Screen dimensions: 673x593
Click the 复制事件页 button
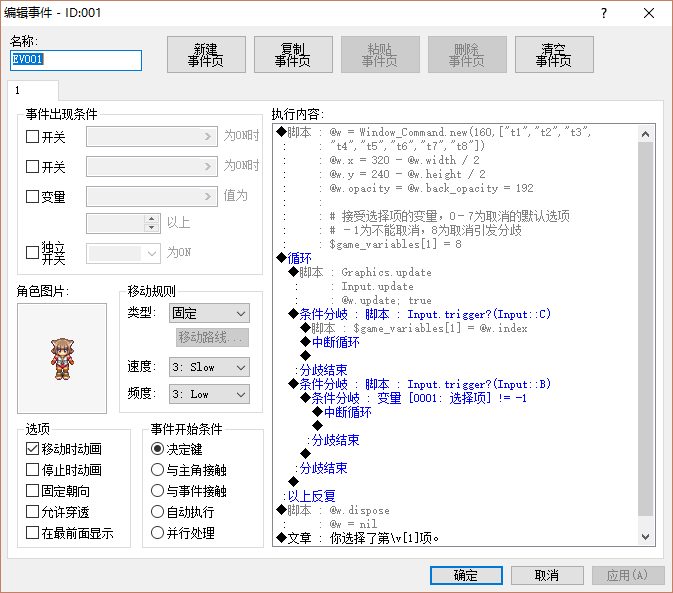pos(293,54)
